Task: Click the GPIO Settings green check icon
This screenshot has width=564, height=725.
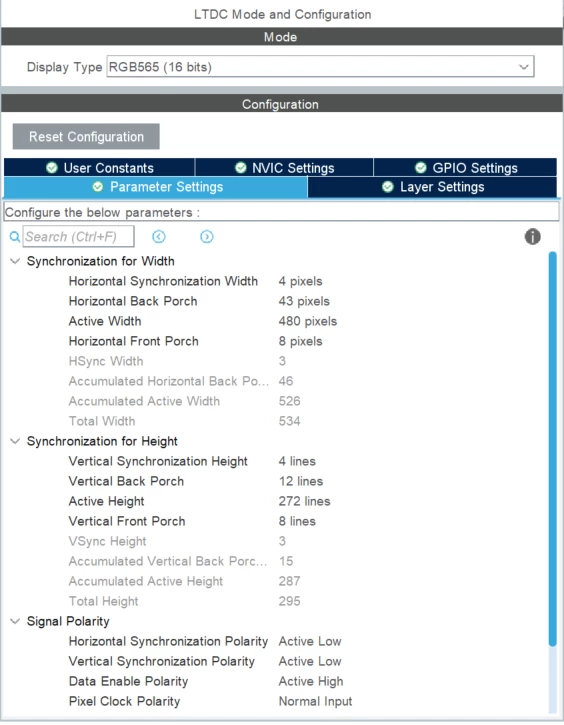Action: coord(421,167)
